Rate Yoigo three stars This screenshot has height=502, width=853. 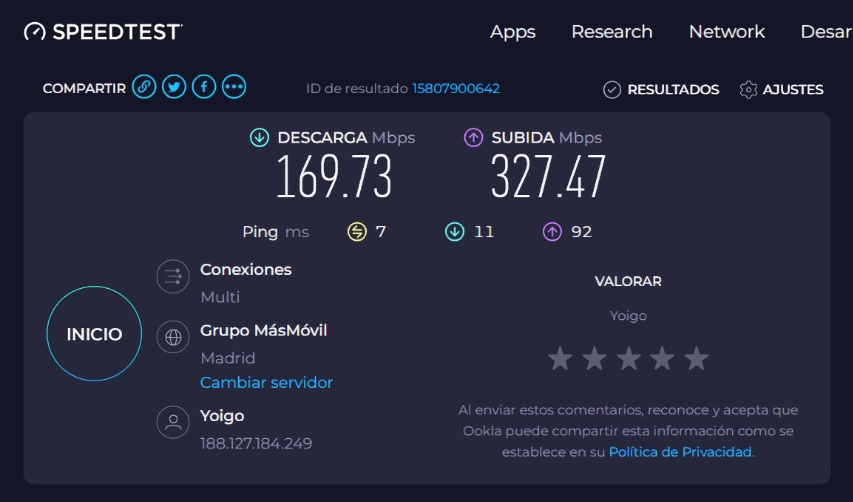pyautogui.click(x=628, y=359)
